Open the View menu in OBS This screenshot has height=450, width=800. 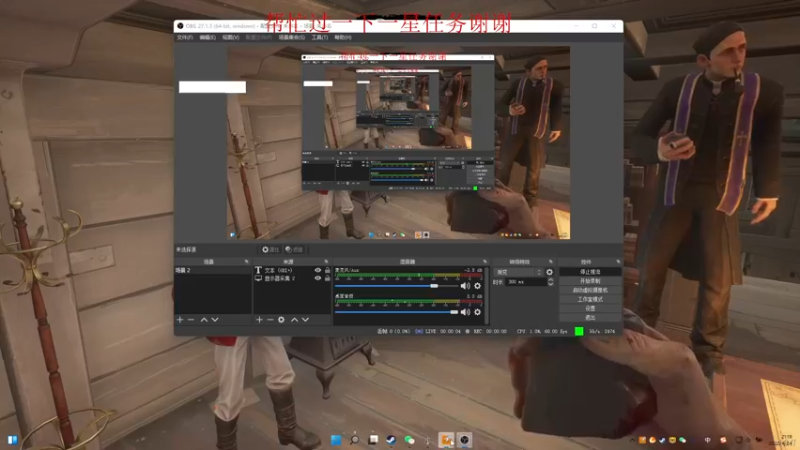coord(231,38)
